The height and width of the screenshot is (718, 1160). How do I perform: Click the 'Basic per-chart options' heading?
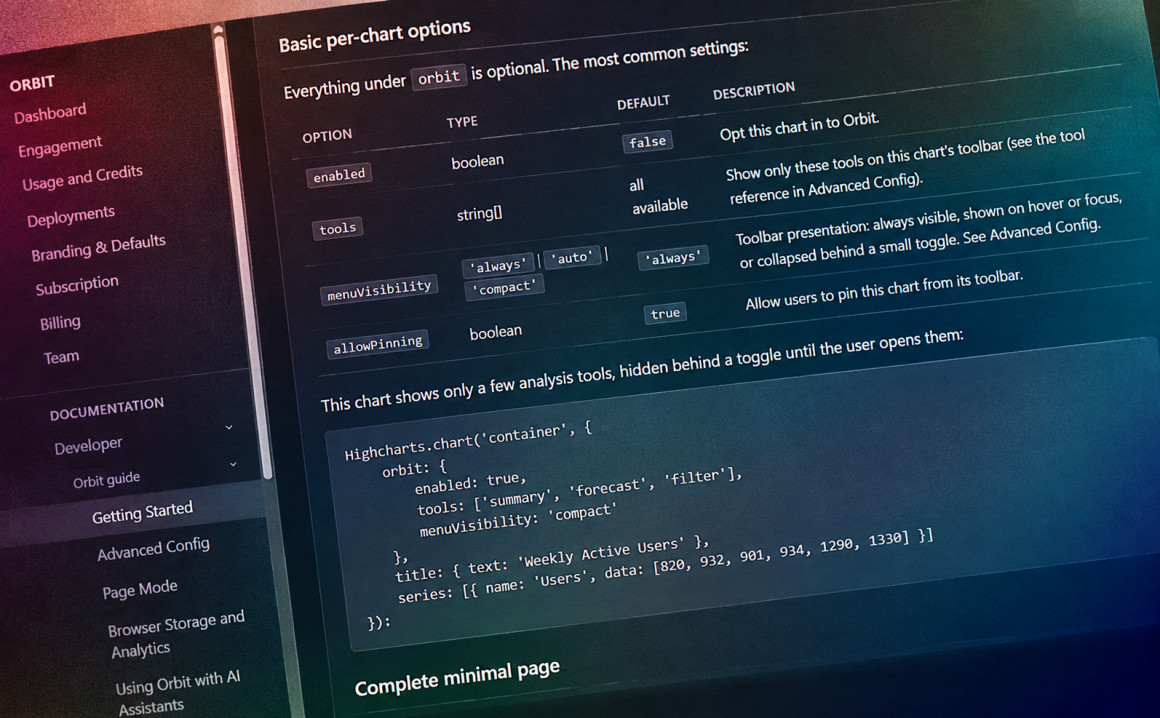[x=374, y=35]
